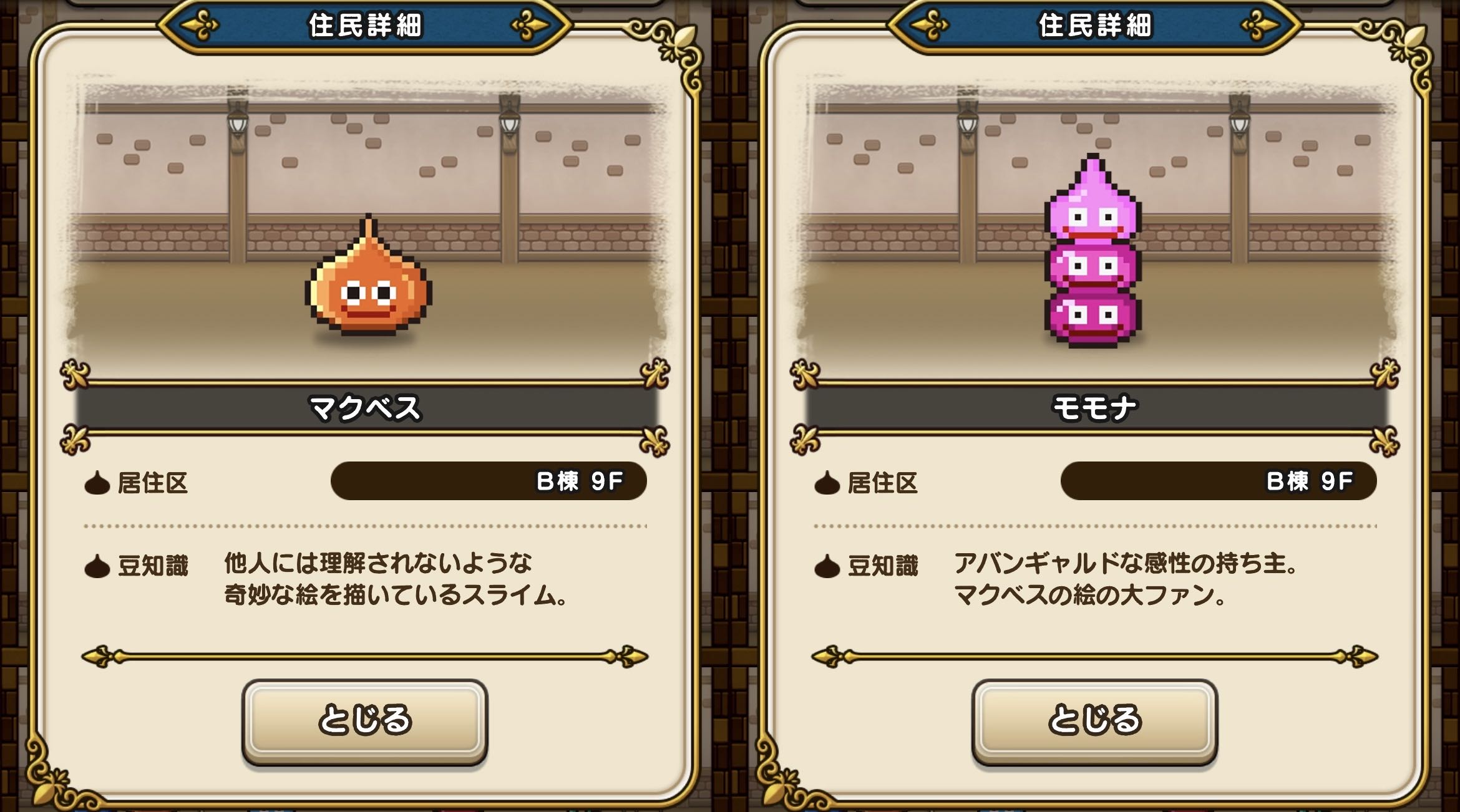Click right panel's B棟 9F residence field

click(x=1219, y=481)
